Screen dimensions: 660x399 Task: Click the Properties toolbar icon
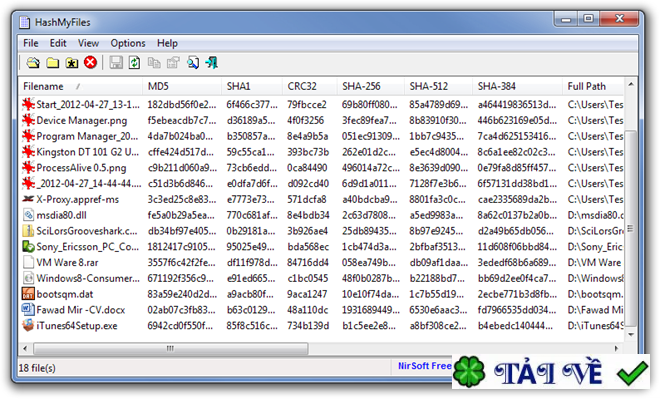click(173, 63)
